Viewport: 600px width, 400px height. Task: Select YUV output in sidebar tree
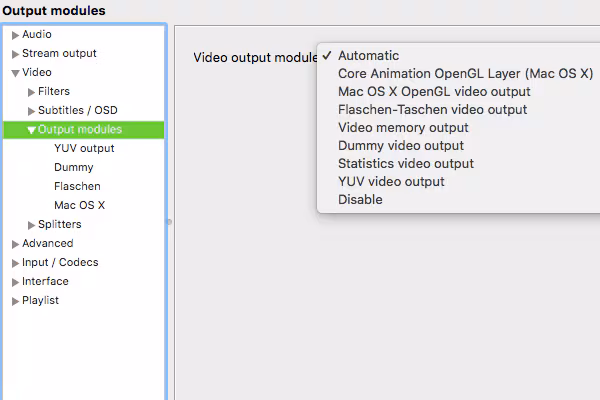(84, 149)
